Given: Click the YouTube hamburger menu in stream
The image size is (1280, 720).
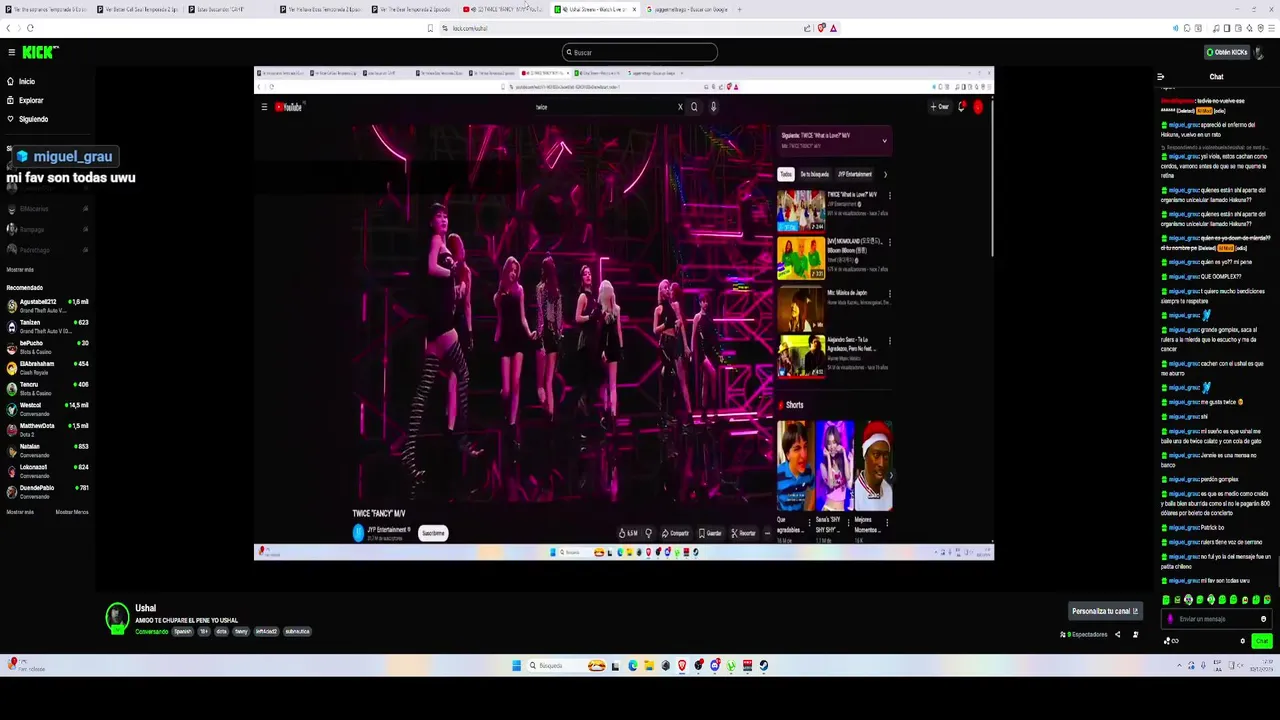Looking at the screenshot, I should tap(264, 107).
